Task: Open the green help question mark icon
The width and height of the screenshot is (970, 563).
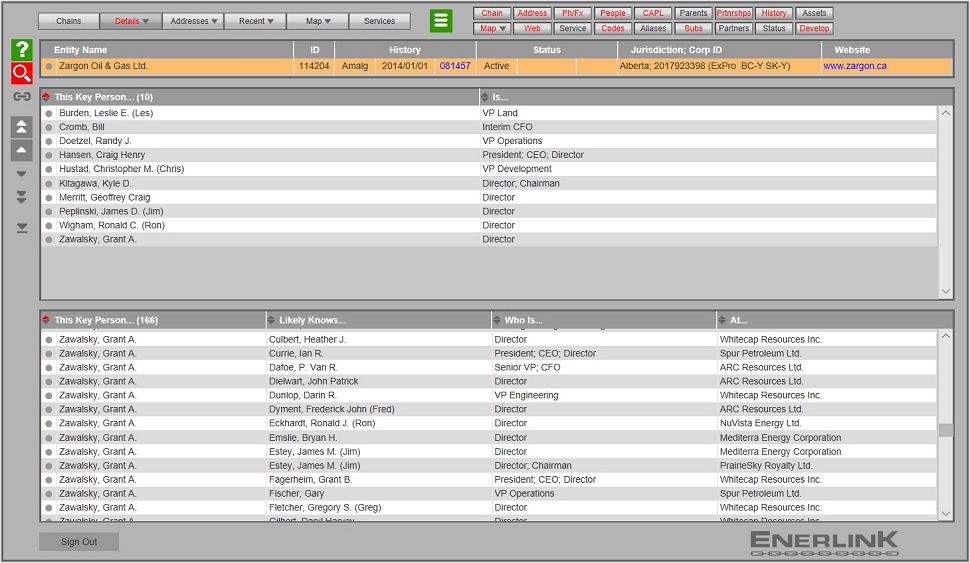Action: pyautogui.click(x=22, y=50)
